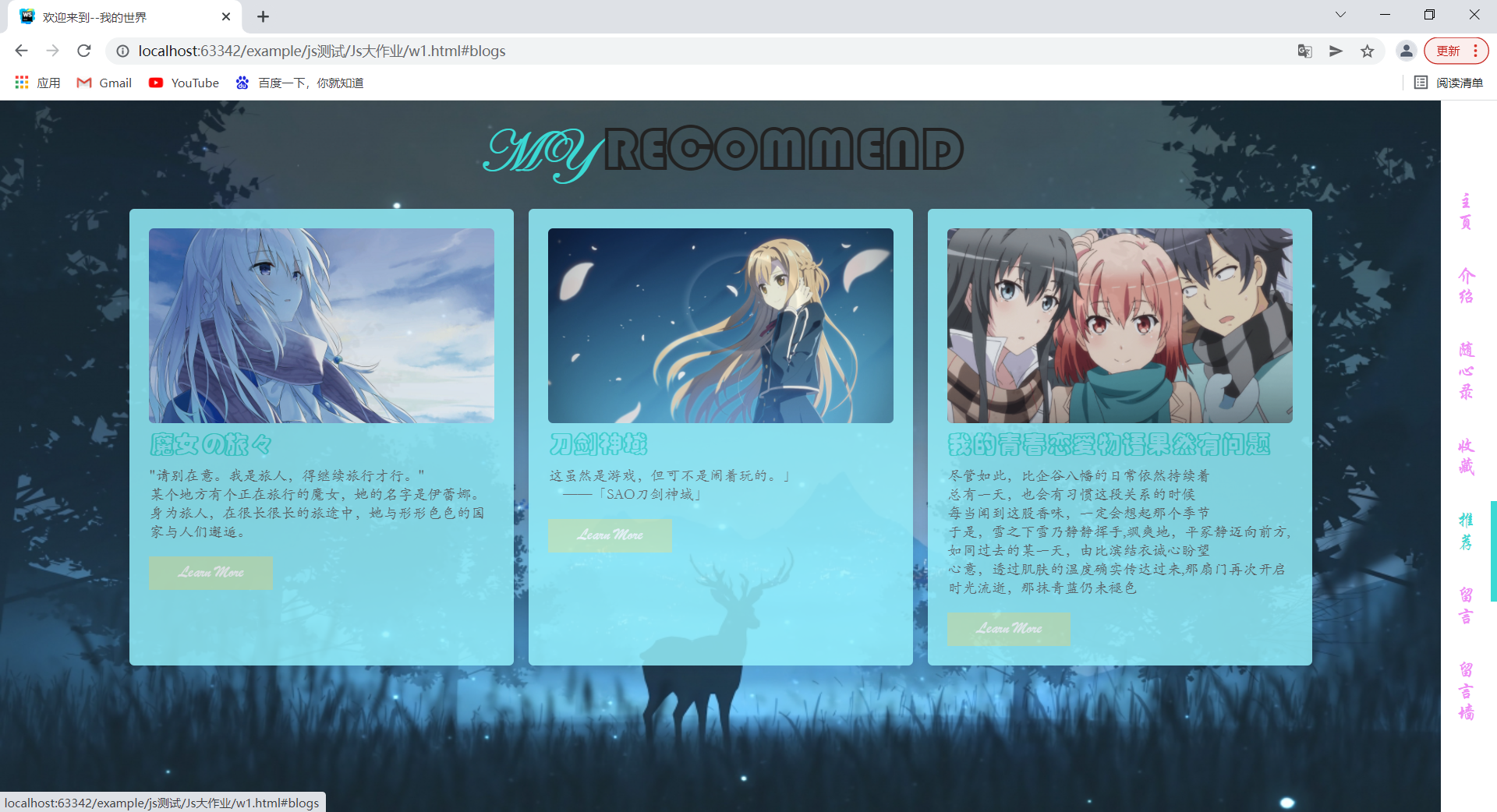The height and width of the screenshot is (812, 1497).
Task: Click the page vertical scrollbar thumb
Action: [1493, 551]
